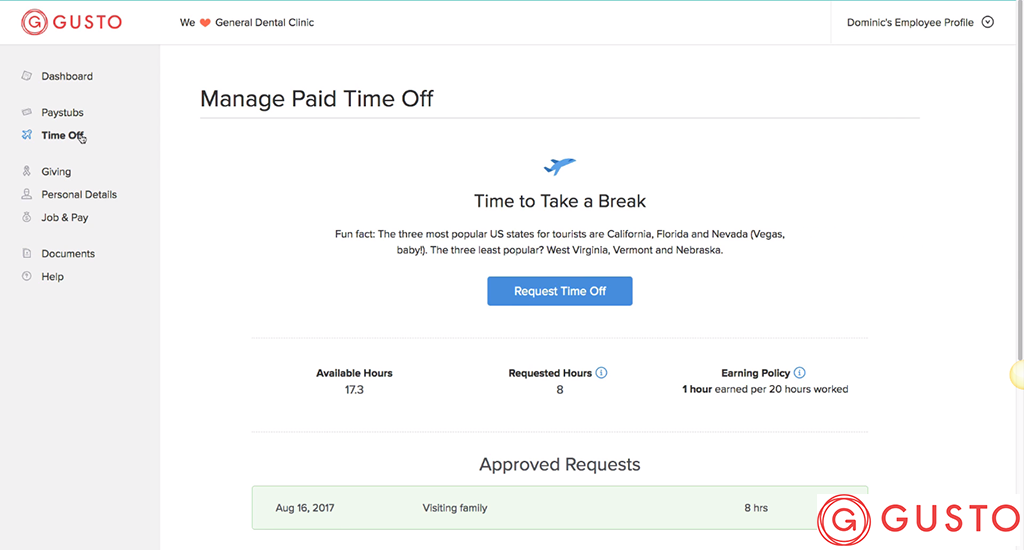Viewport: 1024px width, 550px height.
Task: Click the Gusto logo in the header
Action: [x=72, y=22]
